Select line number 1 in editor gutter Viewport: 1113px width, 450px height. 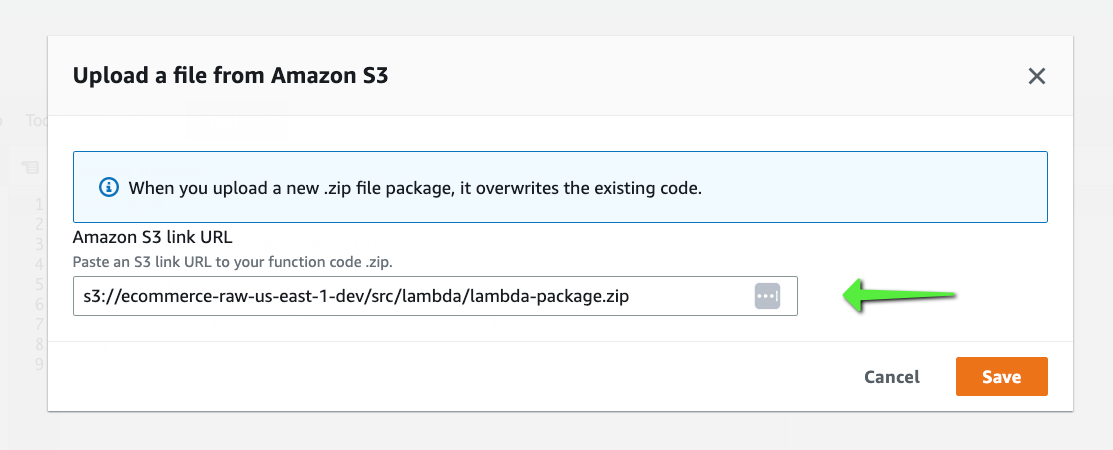(40, 204)
